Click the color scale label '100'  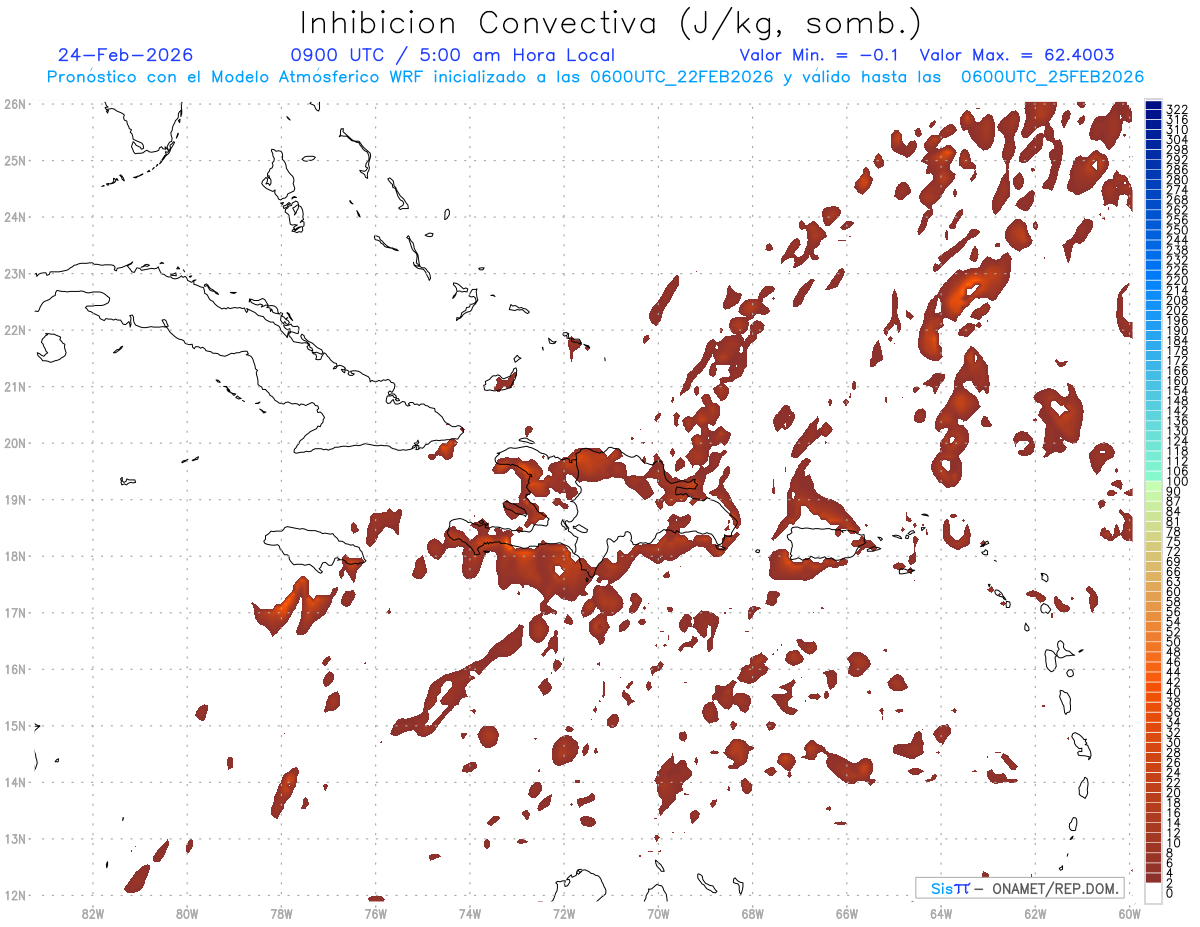[x=1177, y=482]
